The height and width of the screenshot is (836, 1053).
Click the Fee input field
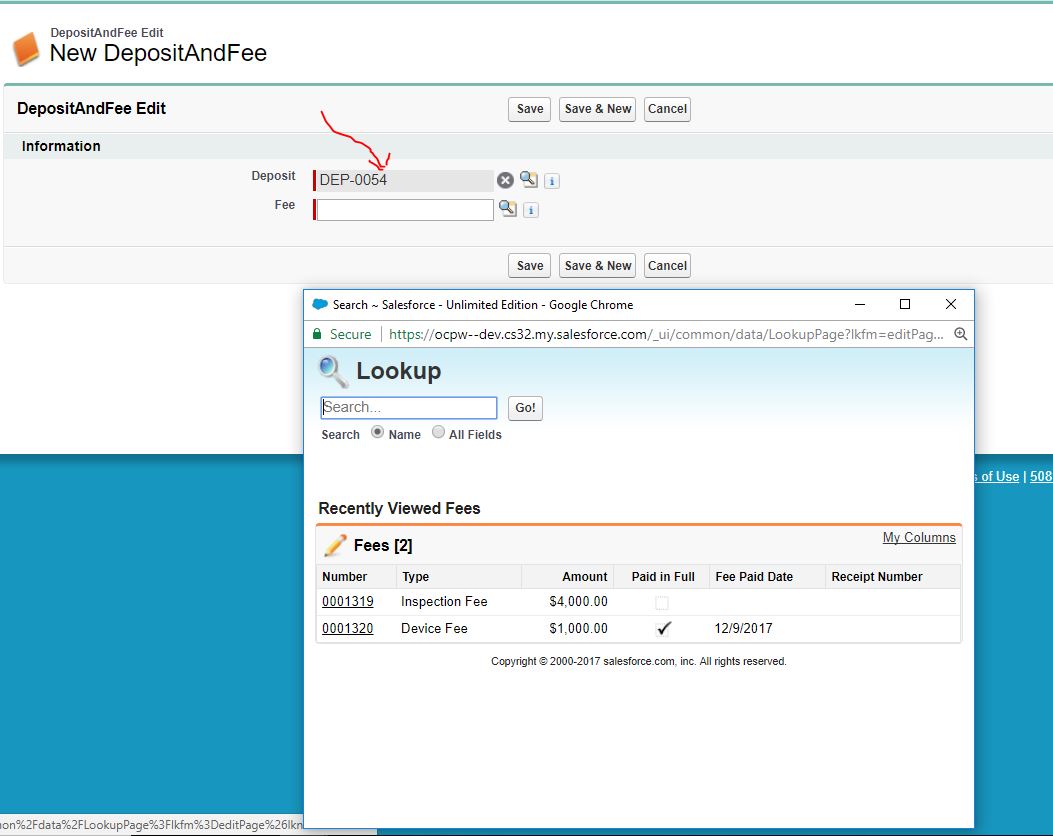click(405, 210)
